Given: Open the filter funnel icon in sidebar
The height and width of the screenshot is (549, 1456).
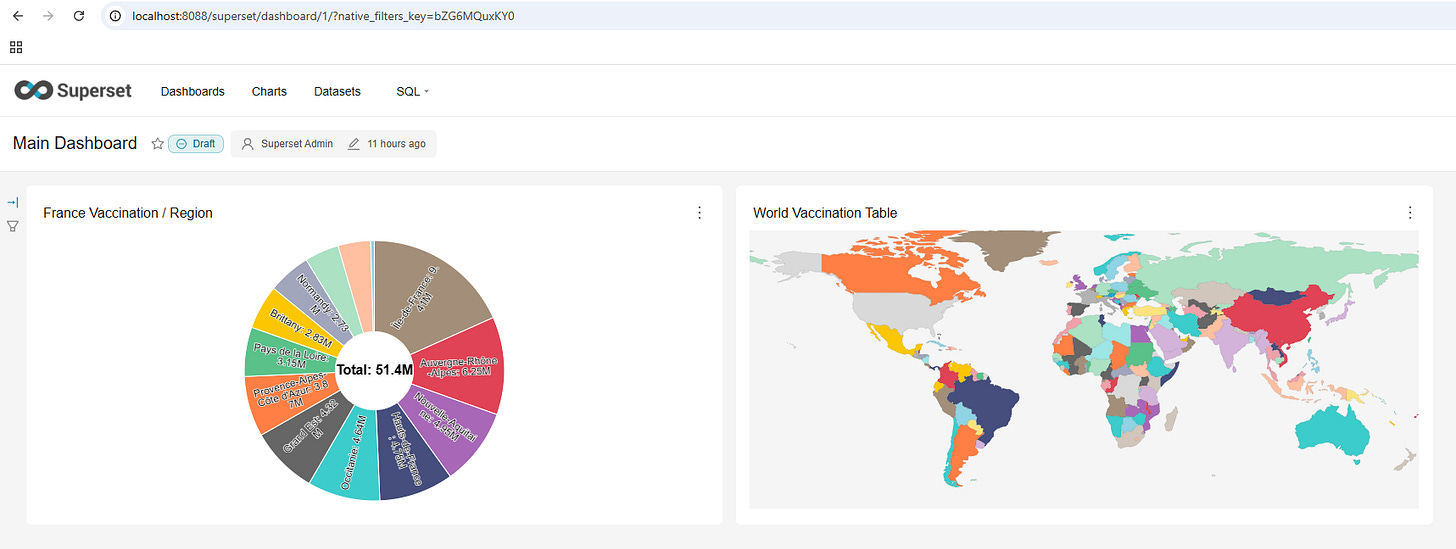Looking at the screenshot, I should (x=13, y=226).
